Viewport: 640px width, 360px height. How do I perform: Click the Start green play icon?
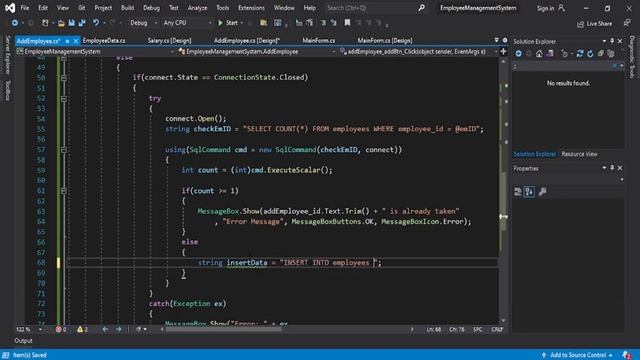point(220,23)
